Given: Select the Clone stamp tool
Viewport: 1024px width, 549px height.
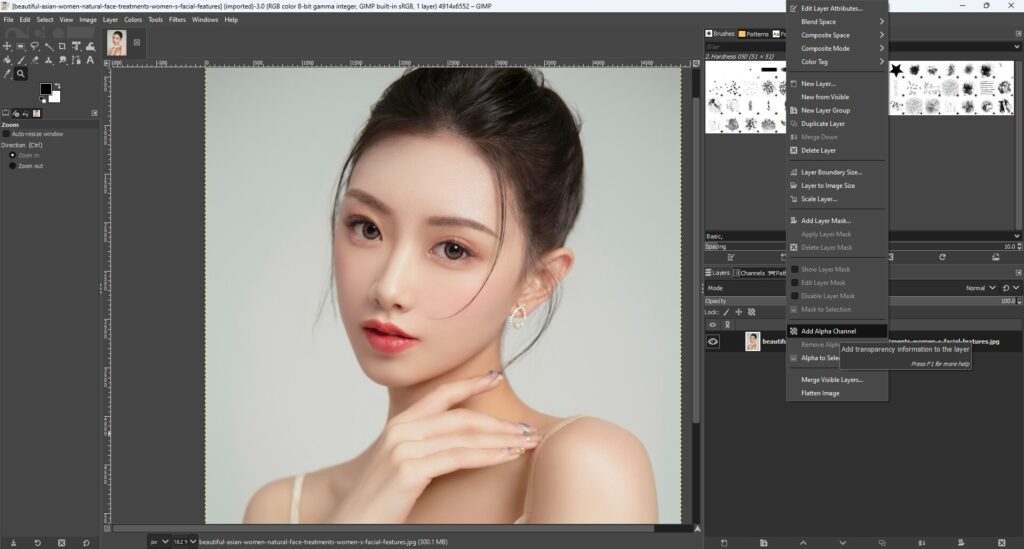Looking at the screenshot, I should tap(48, 59).
